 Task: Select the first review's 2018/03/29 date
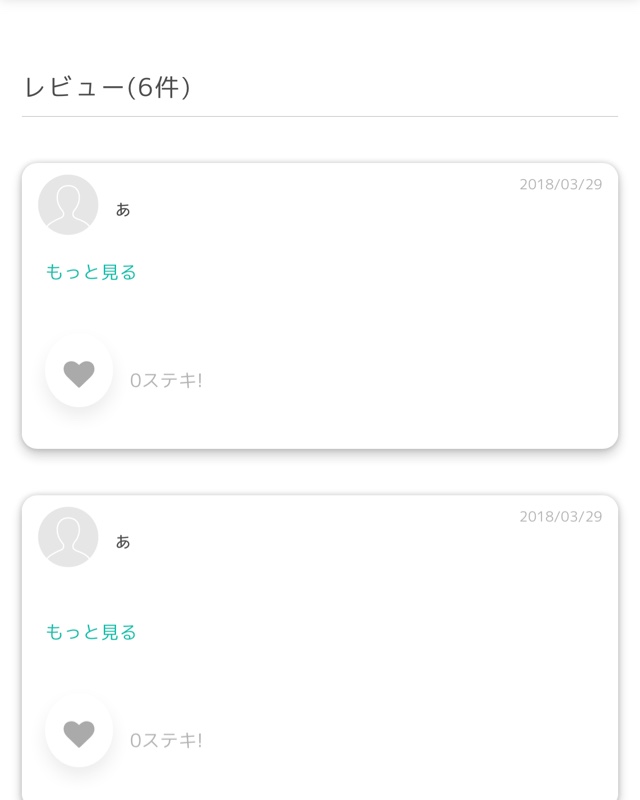tap(560, 185)
